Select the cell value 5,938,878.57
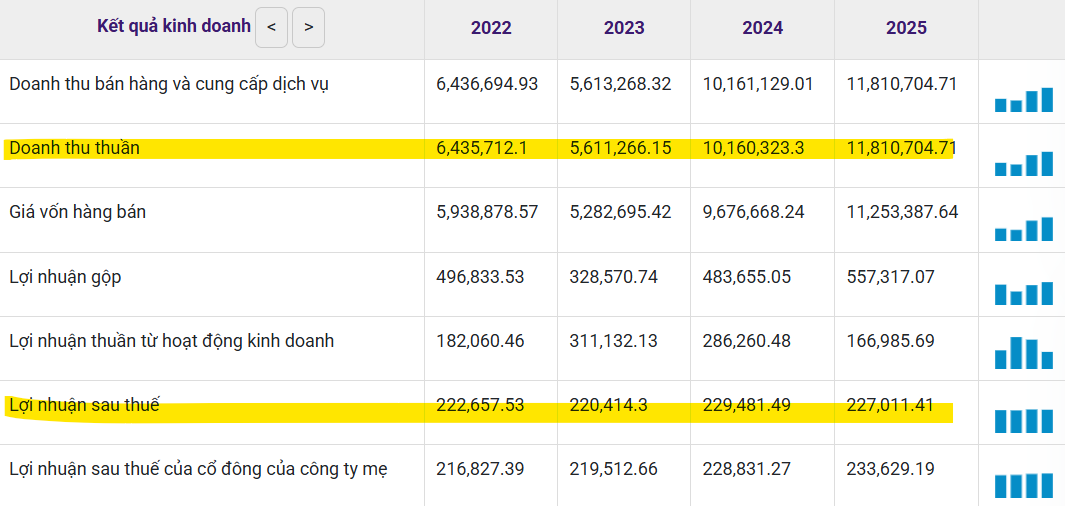 pos(487,212)
